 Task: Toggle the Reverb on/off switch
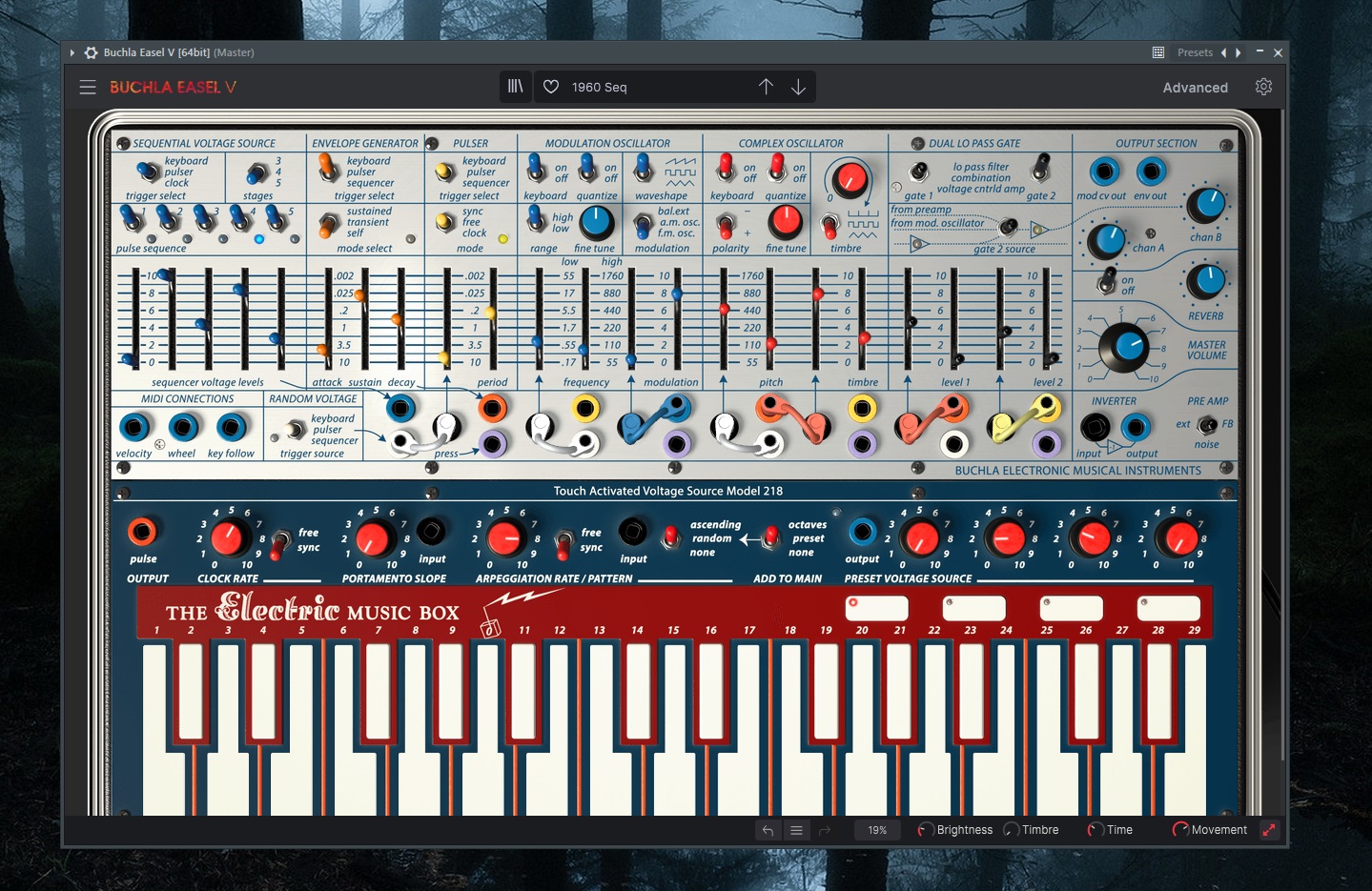click(1107, 282)
